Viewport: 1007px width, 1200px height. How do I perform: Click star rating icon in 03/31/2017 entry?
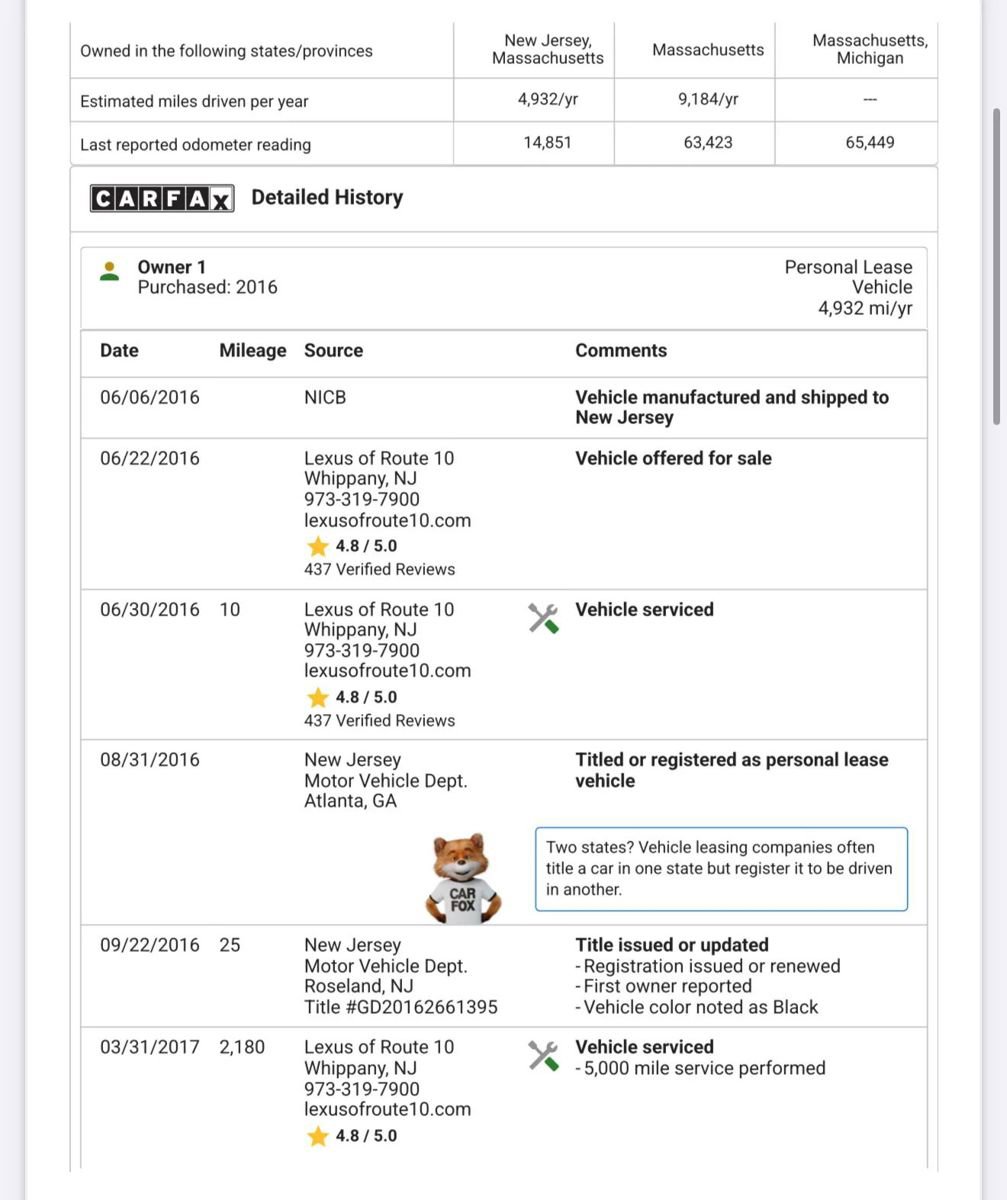(318, 1136)
